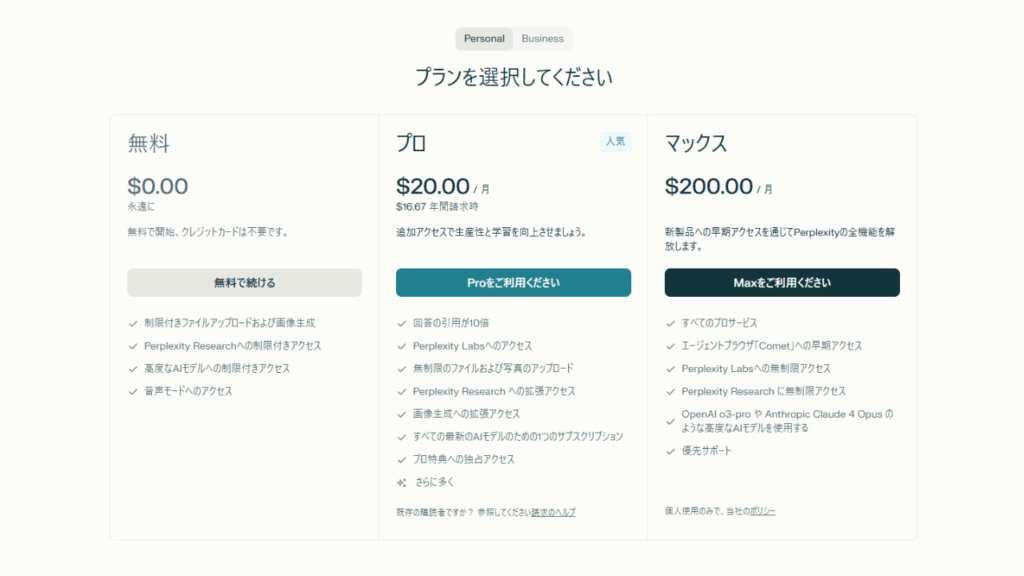Click the プロ plan heading
The image size is (1024, 576).
pos(411,144)
